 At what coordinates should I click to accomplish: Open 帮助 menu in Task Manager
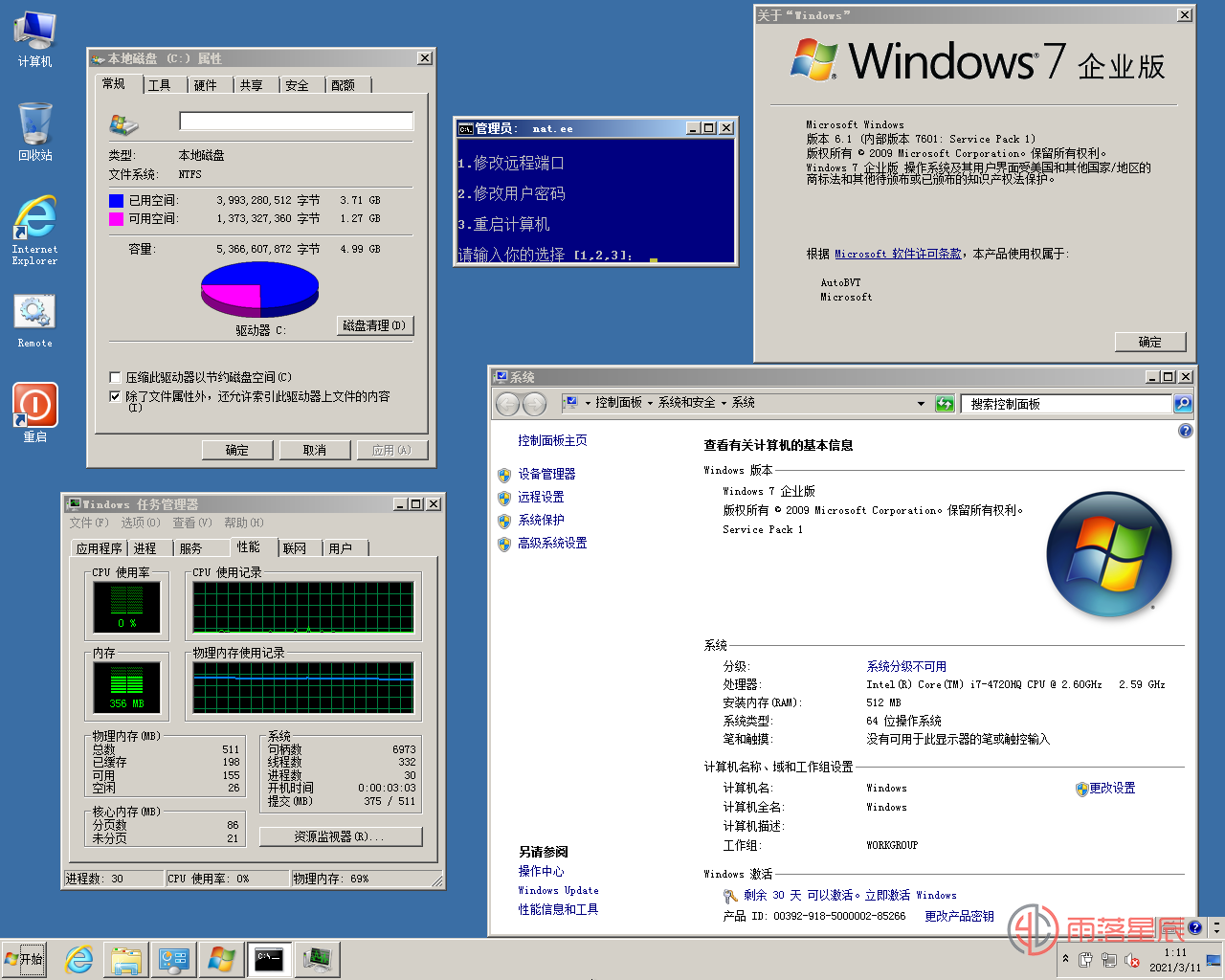click(244, 523)
